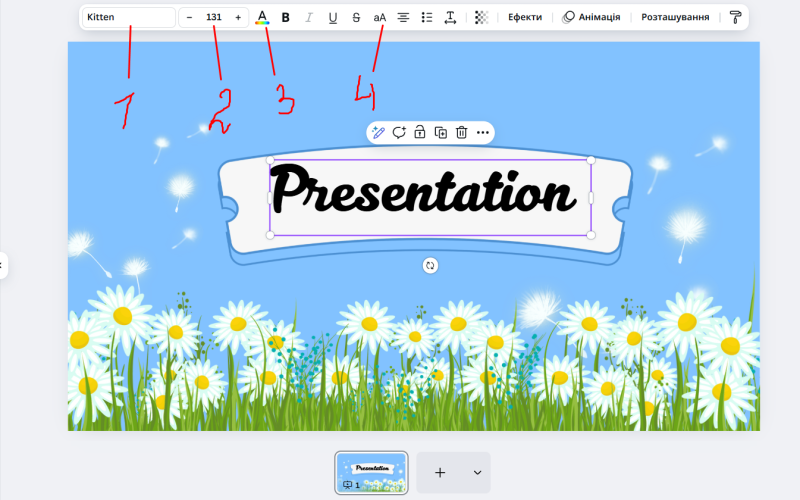Toggle underline formatting
This screenshot has height=500, width=800.
(333, 17)
